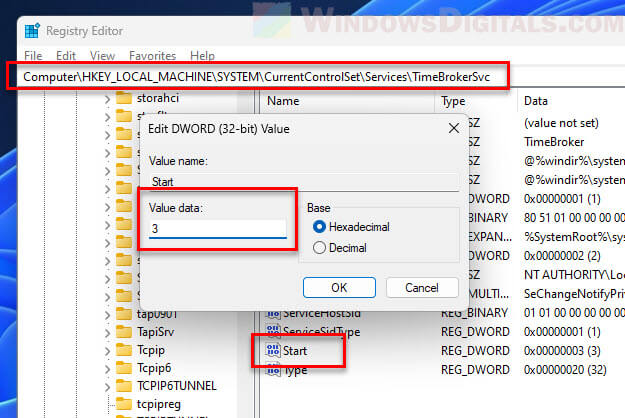
Task: Click the Registry Editor app icon in title bar
Action: [x=34, y=30]
